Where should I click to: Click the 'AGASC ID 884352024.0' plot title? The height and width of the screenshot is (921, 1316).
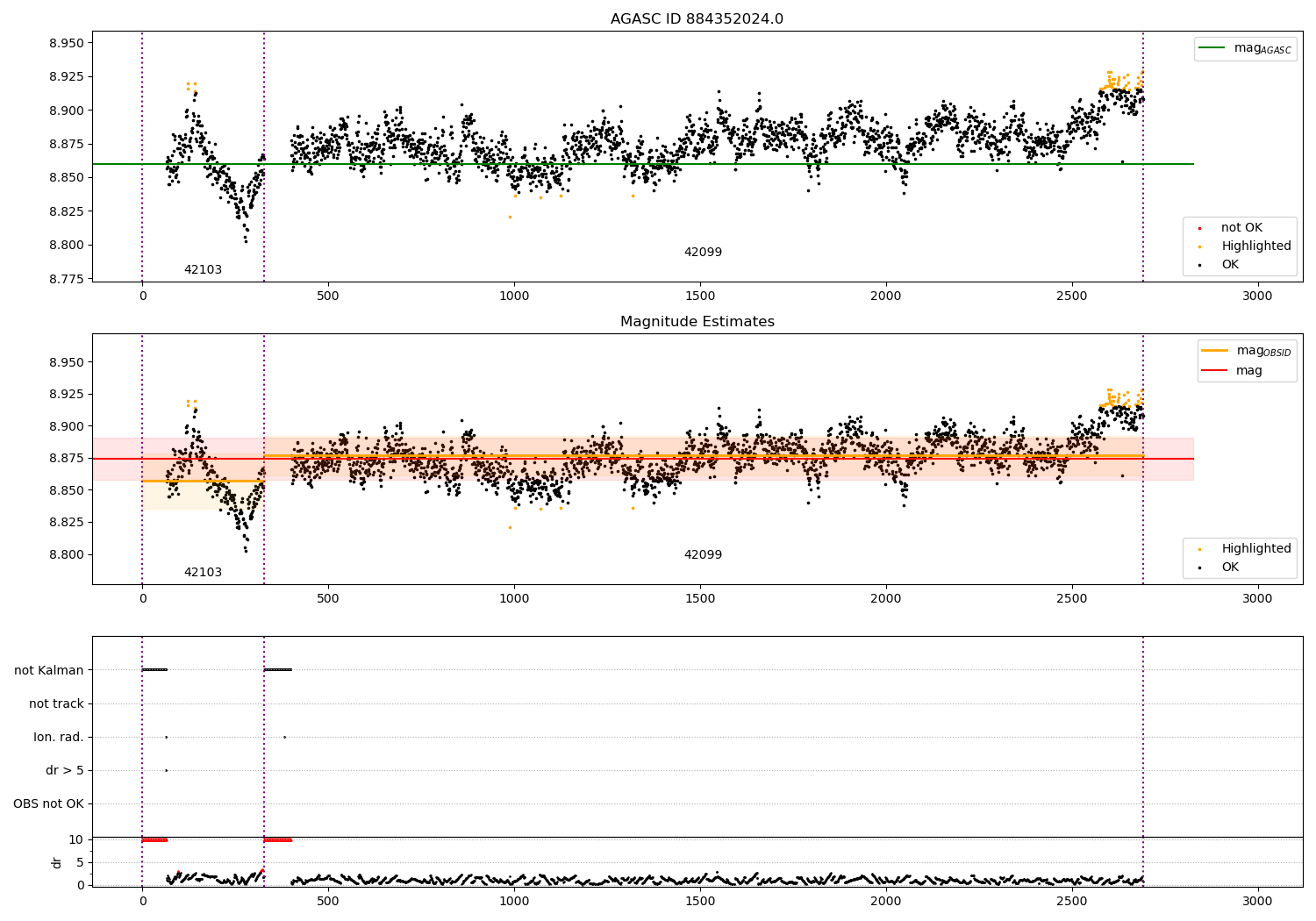click(697, 19)
